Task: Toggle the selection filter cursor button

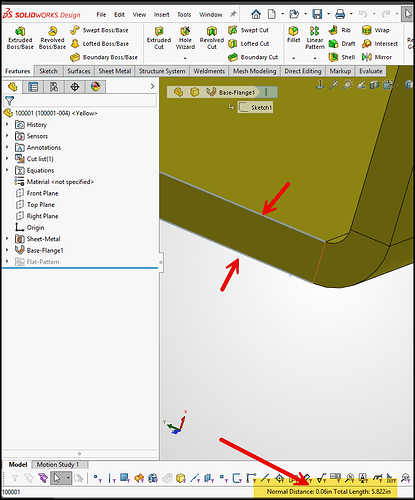Action: (x=57, y=478)
